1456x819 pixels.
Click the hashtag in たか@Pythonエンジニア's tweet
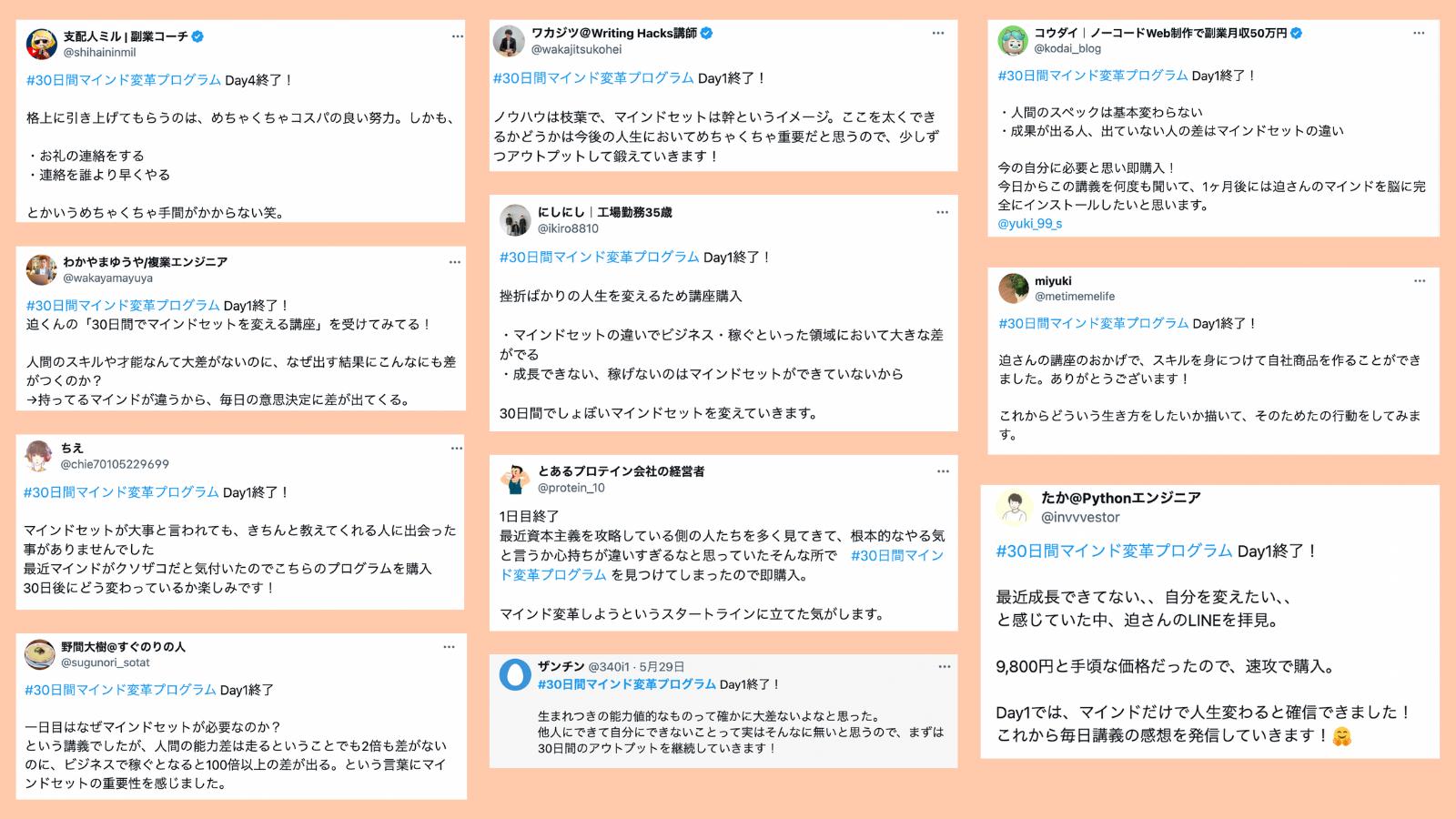1114,551
